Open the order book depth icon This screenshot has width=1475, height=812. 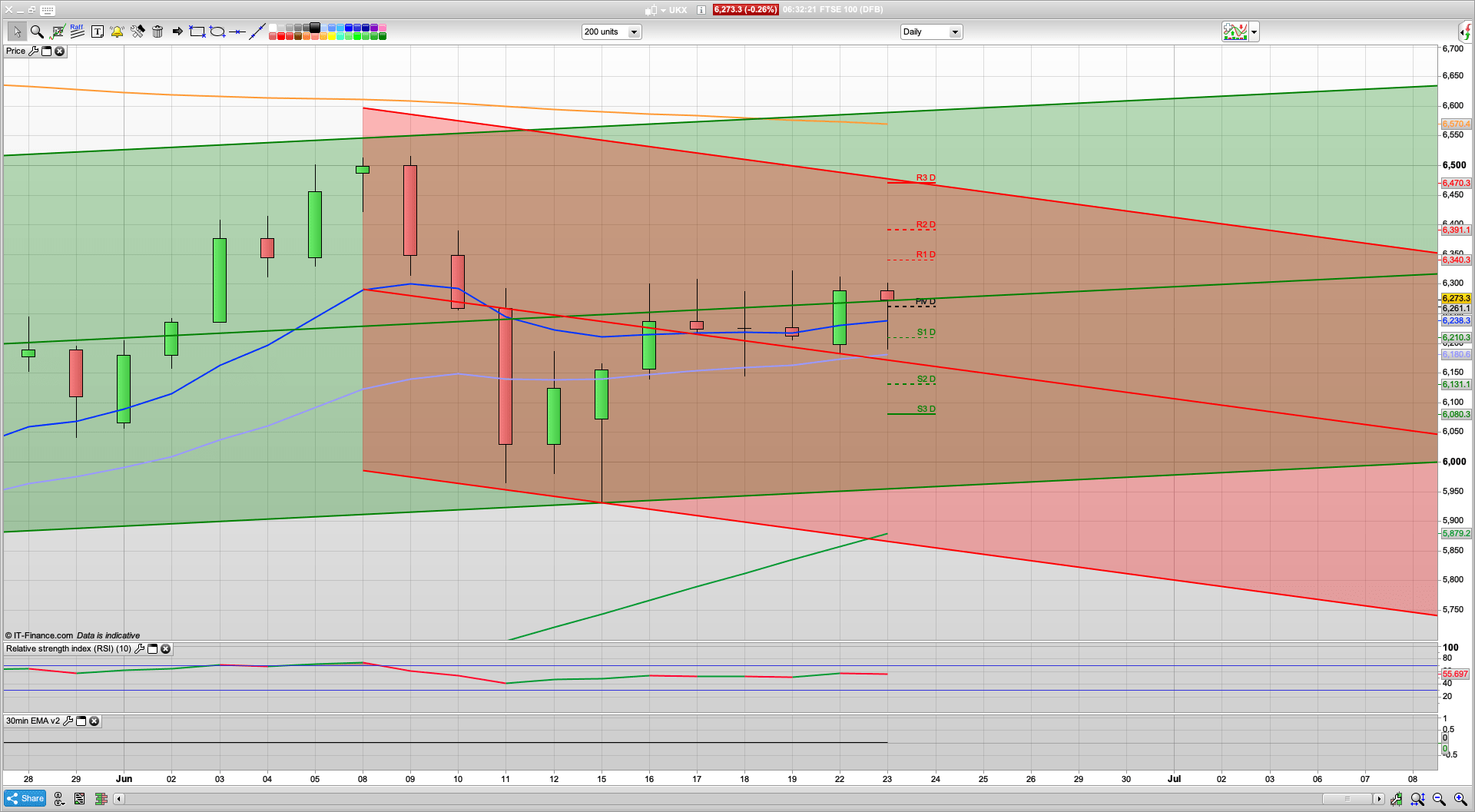(x=101, y=799)
